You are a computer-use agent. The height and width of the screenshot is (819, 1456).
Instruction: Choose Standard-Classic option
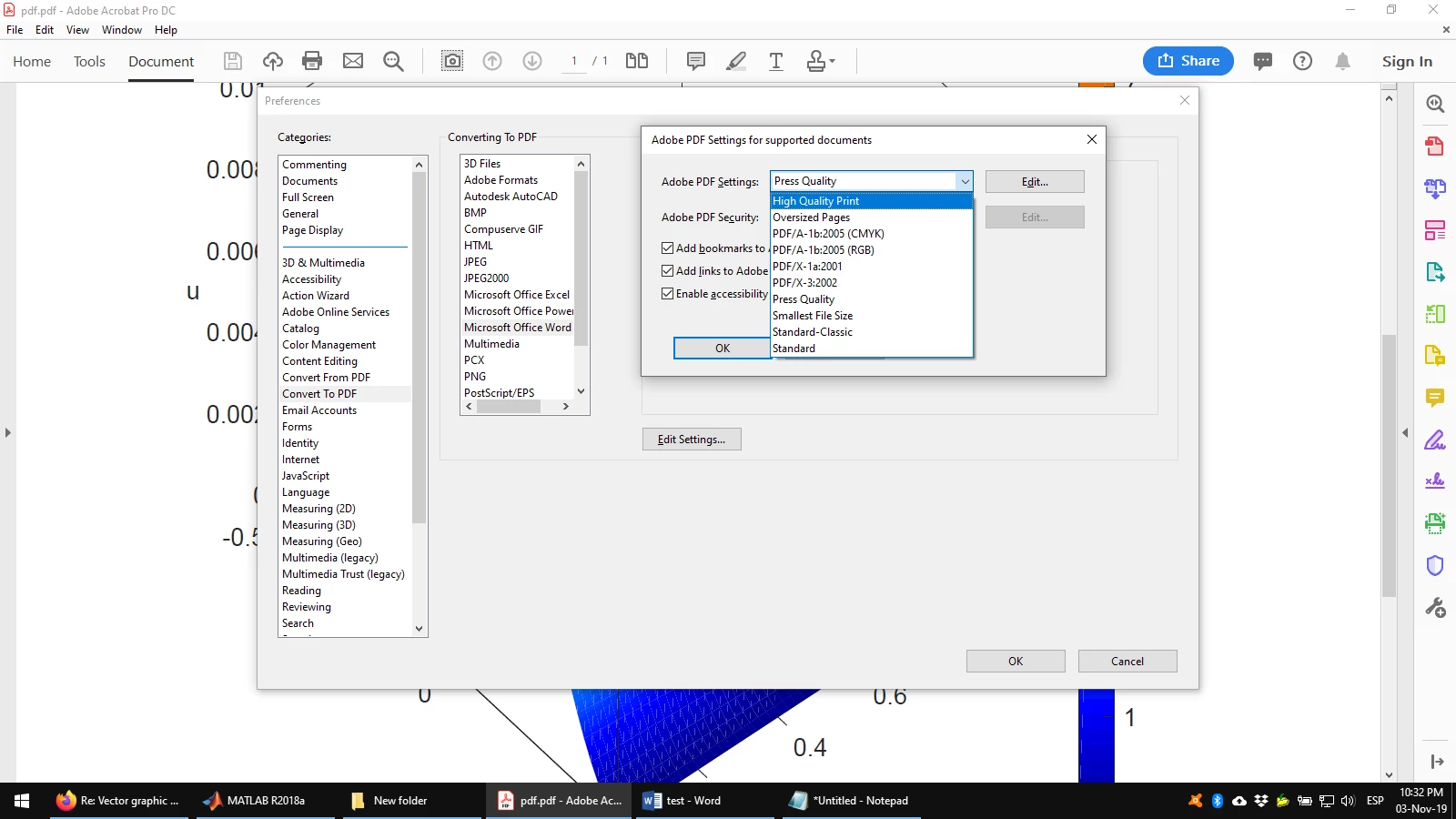(x=872, y=332)
